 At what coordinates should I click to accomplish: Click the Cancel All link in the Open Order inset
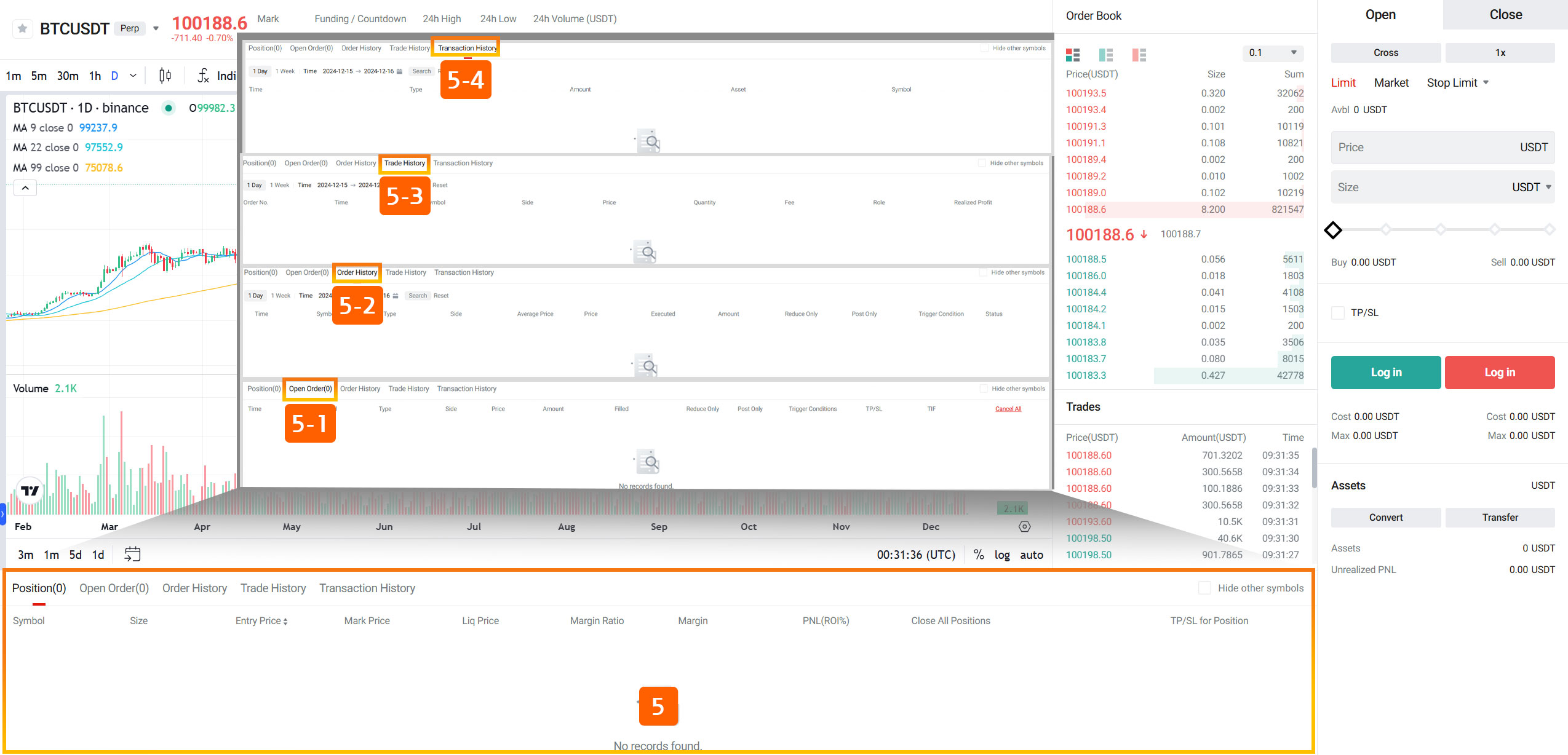pos(1008,409)
